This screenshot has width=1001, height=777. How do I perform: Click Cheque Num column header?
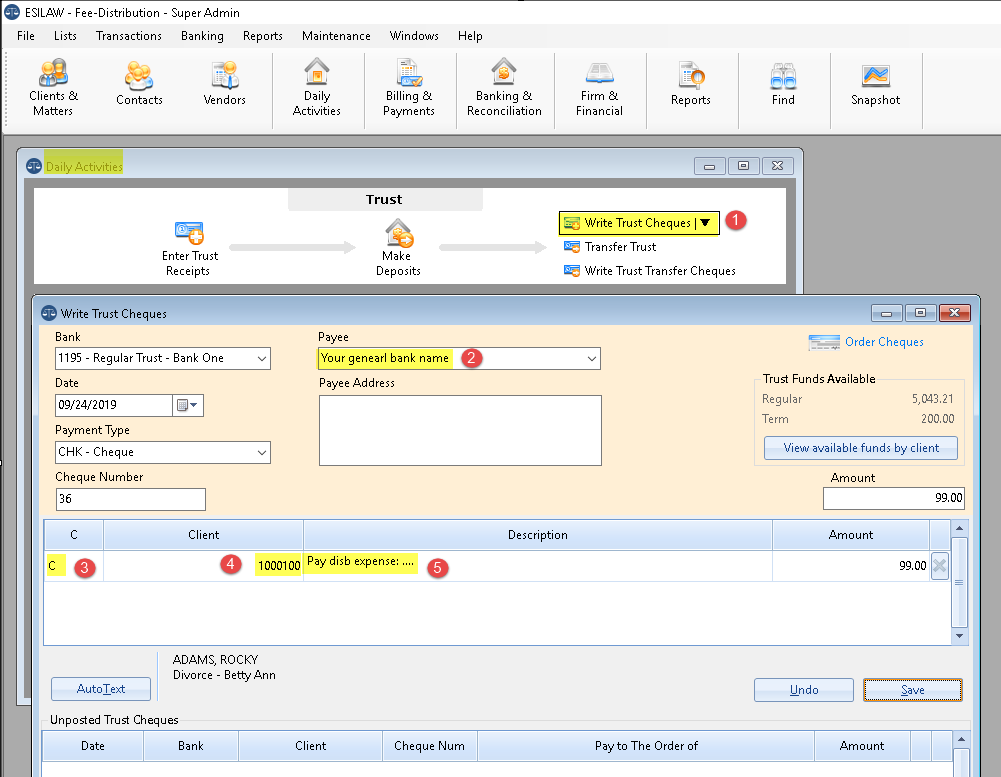pos(430,746)
